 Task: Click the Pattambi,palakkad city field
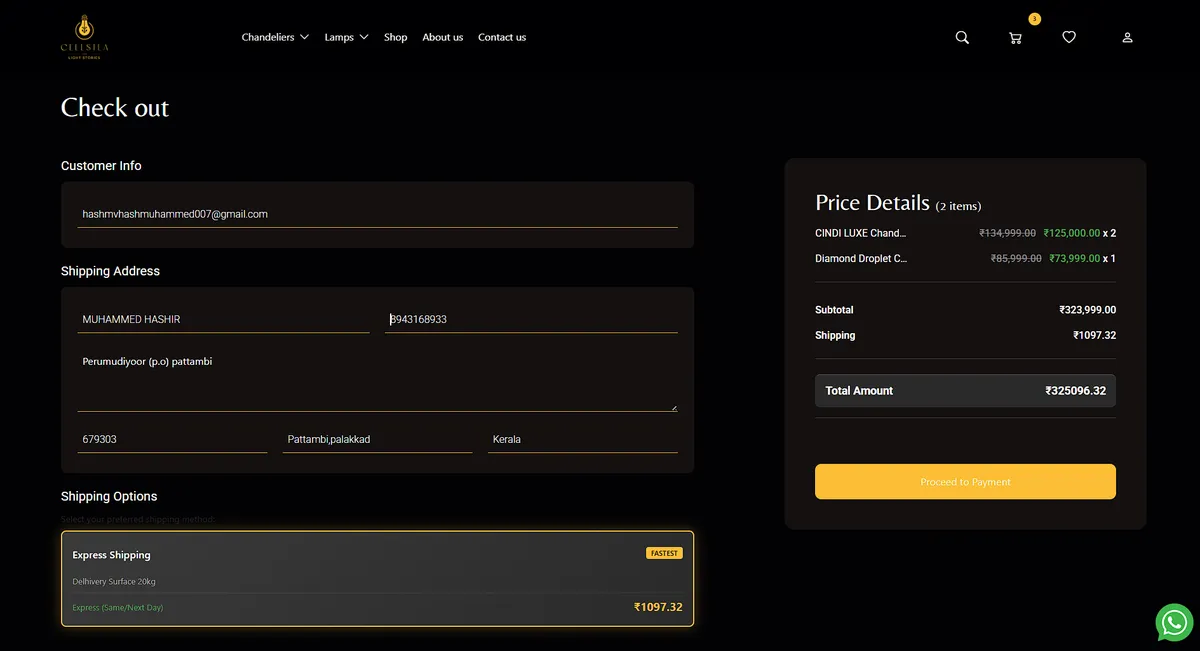(x=377, y=439)
